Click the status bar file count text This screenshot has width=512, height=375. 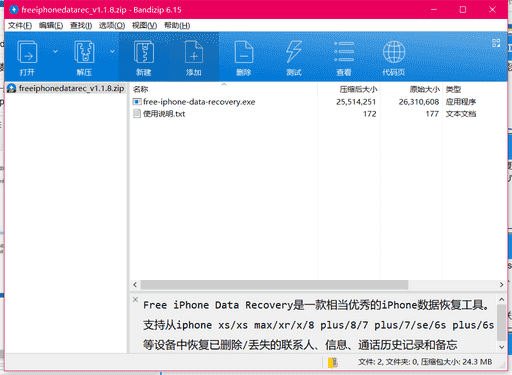[425, 362]
